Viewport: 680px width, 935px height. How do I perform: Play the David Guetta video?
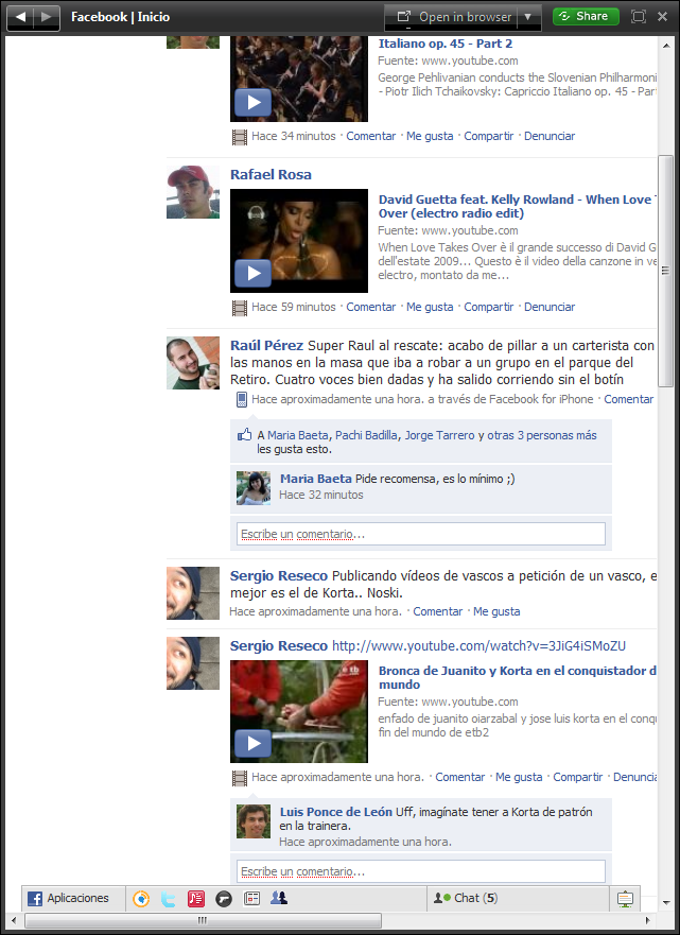tap(253, 273)
